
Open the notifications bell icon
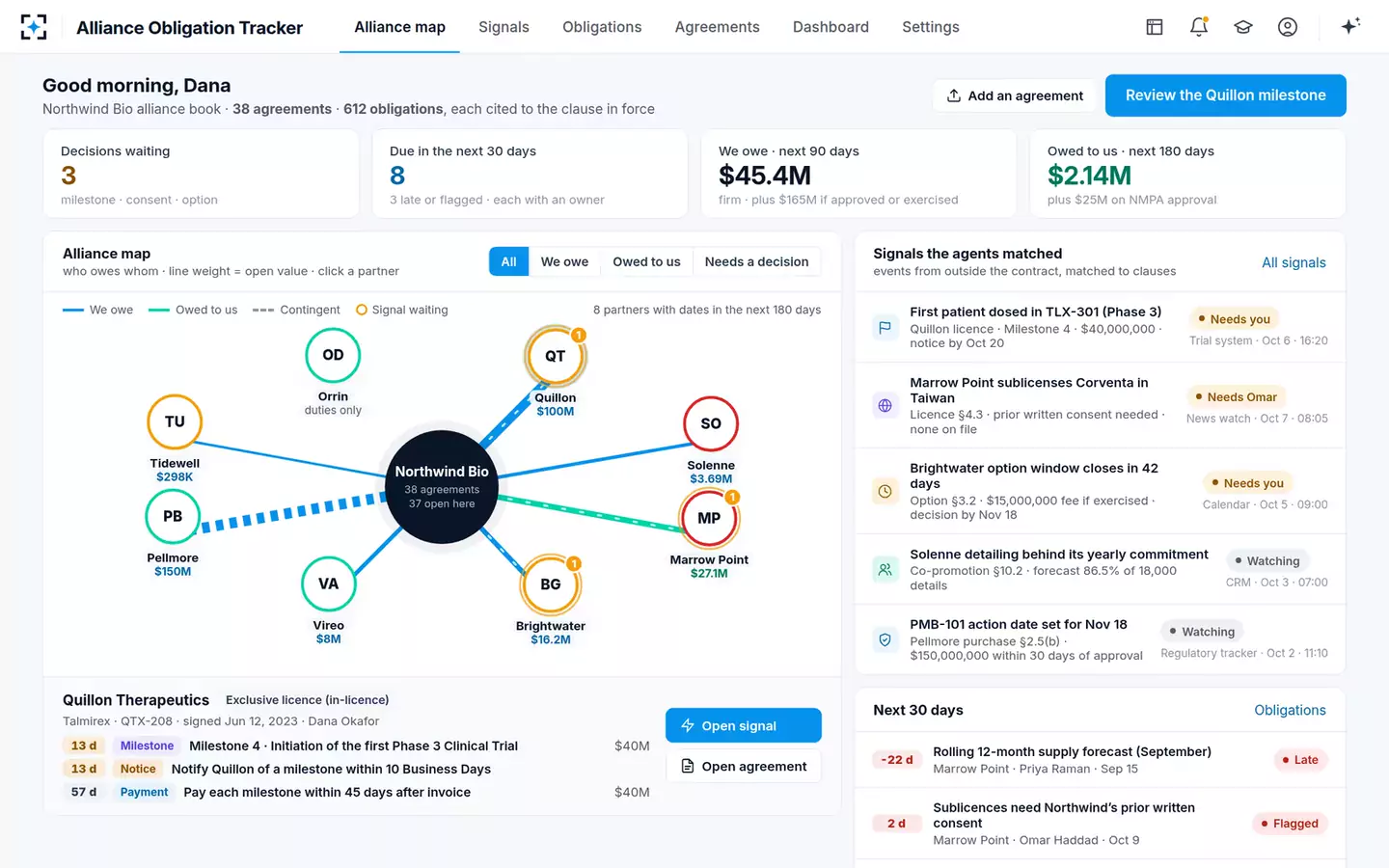click(x=1199, y=27)
